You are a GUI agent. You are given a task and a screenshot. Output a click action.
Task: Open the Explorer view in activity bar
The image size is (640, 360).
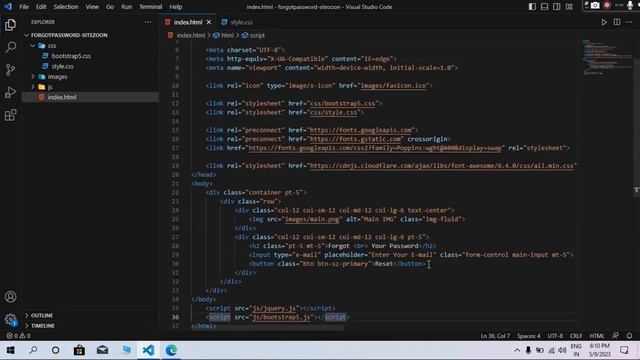(x=11, y=25)
